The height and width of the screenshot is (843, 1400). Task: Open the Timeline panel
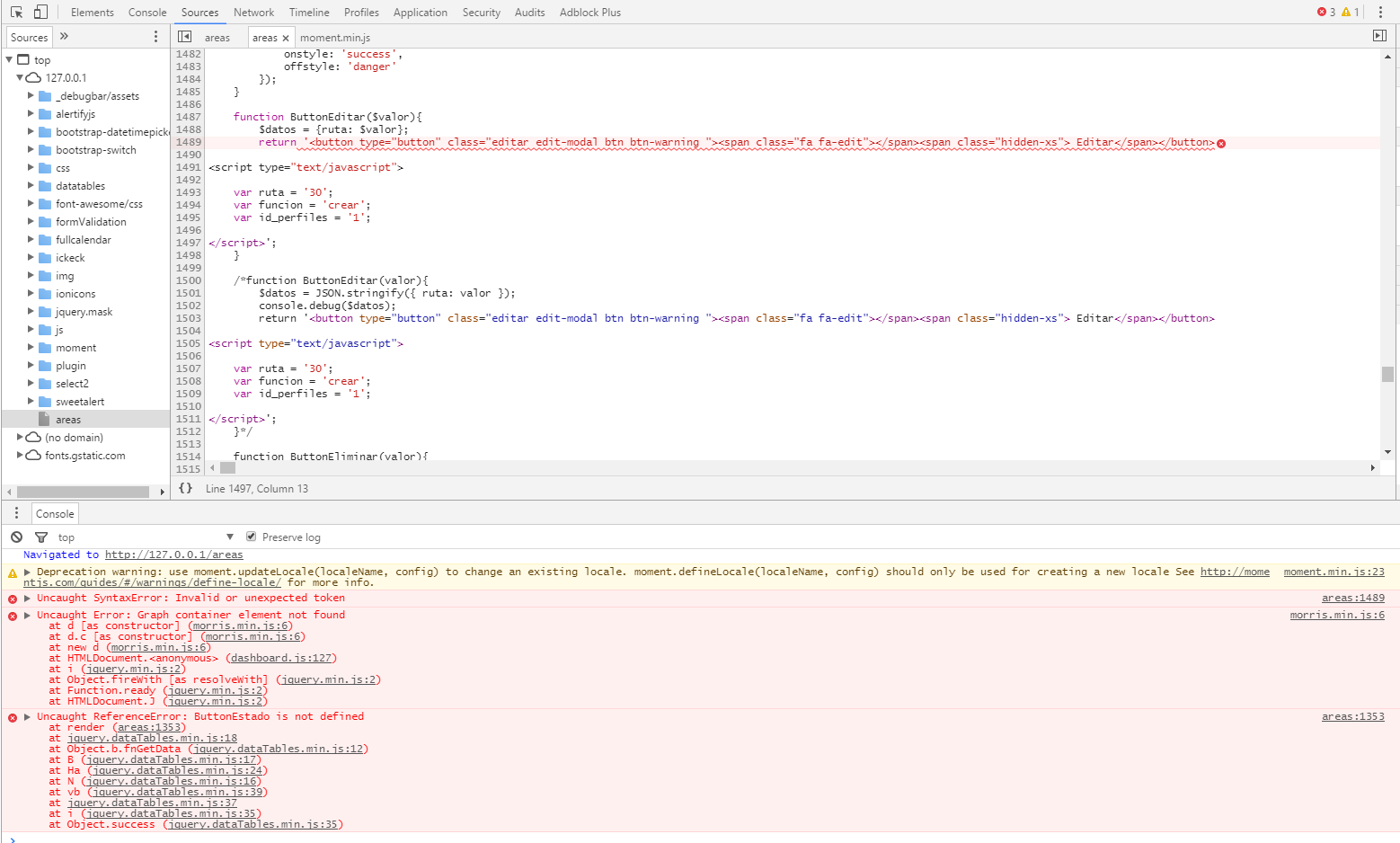(309, 13)
